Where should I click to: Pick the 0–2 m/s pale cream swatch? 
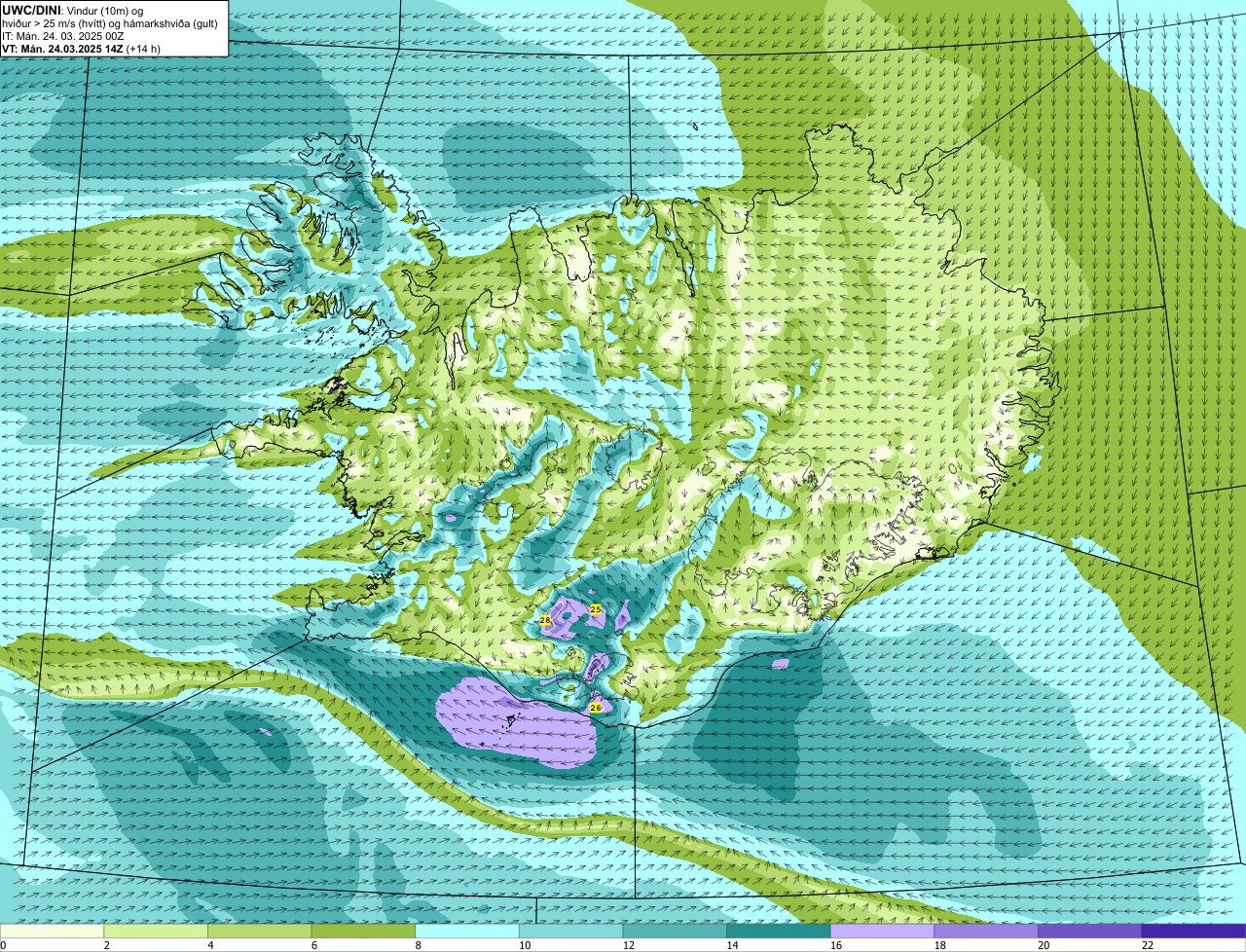click(x=52, y=931)
